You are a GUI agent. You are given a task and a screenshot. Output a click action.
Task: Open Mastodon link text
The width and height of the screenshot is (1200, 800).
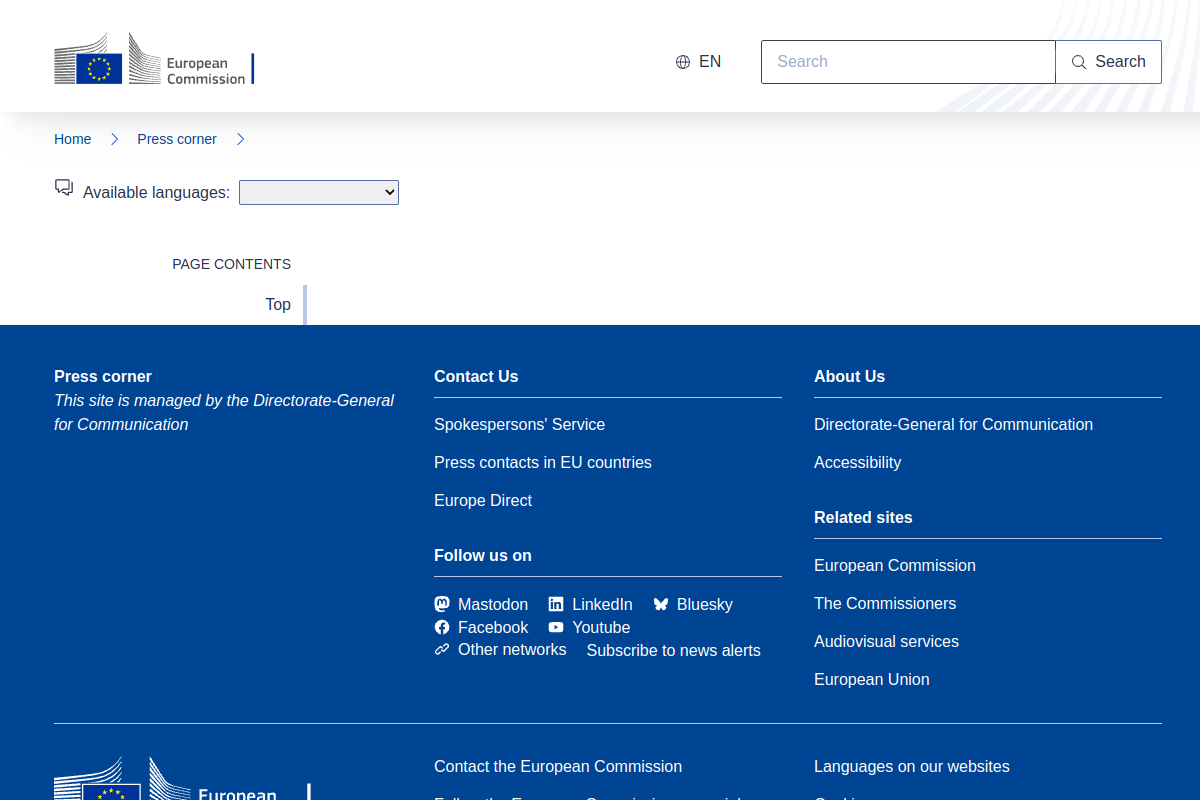(493, 604)
